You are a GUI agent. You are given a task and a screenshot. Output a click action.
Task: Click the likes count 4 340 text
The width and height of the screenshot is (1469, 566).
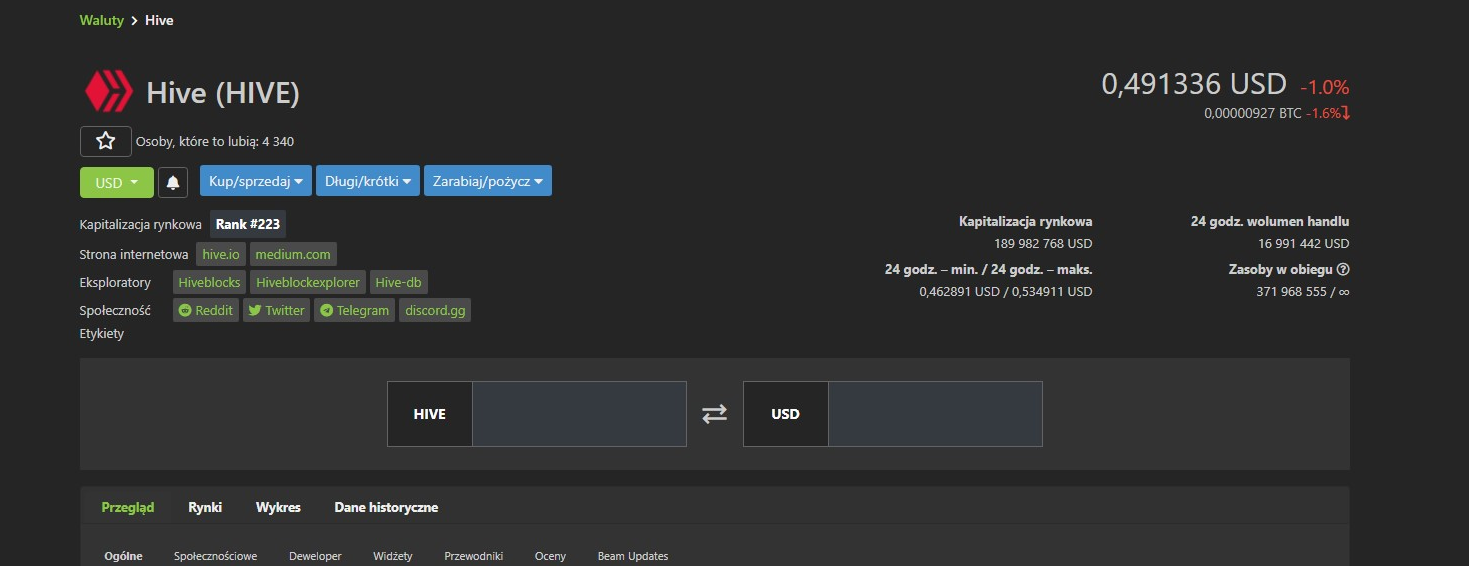215,142
